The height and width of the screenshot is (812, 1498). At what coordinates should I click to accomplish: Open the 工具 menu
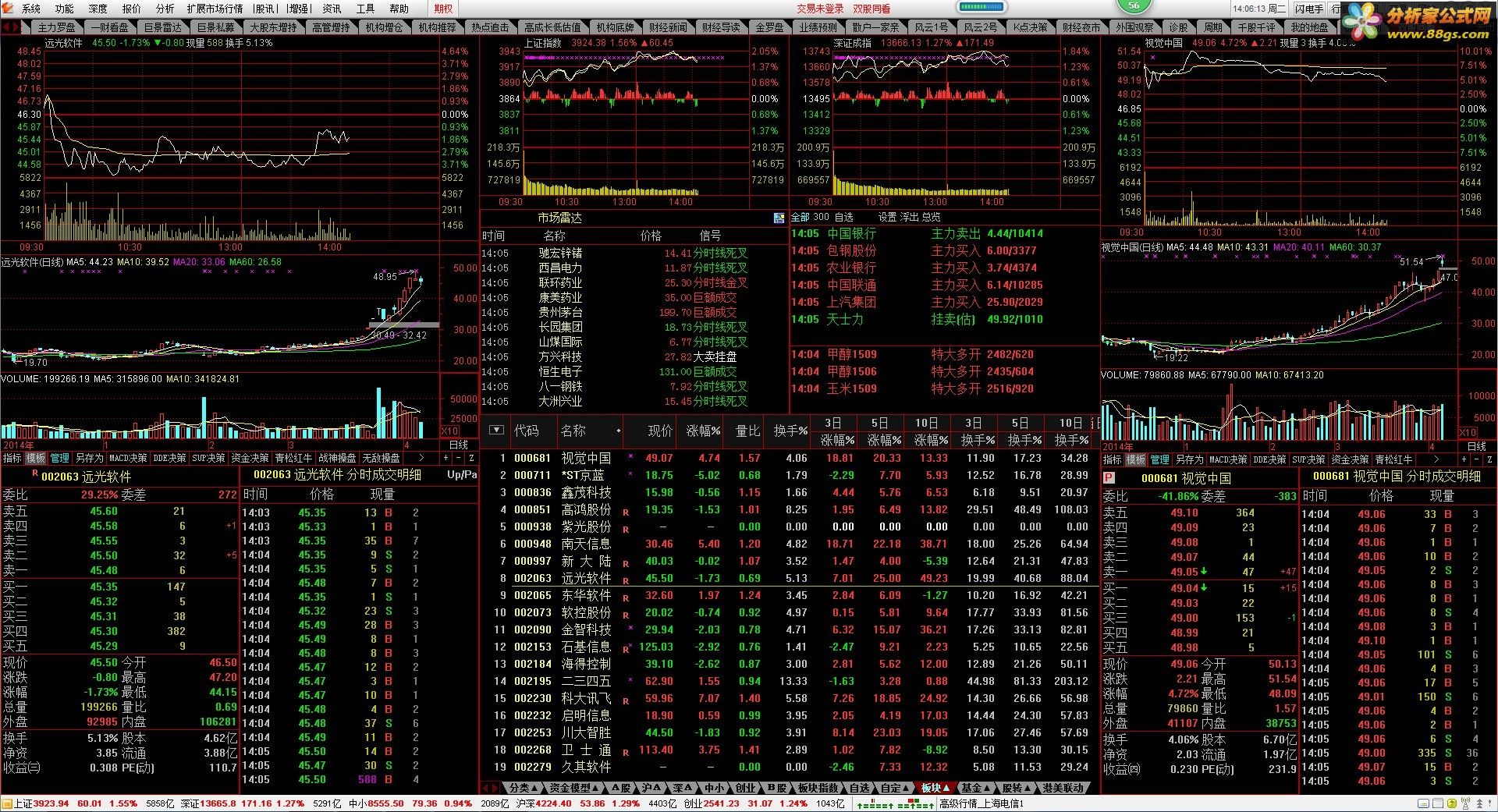point(365,9)
